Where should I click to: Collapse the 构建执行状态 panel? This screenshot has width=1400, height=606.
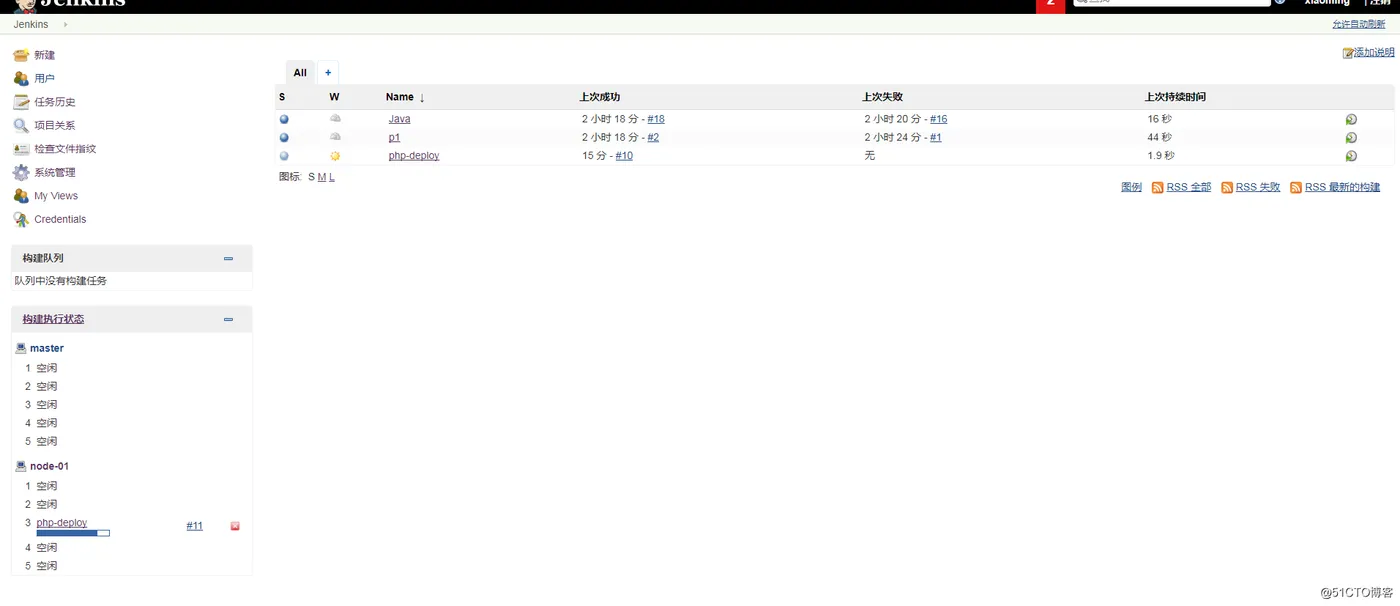coord(228,320)
